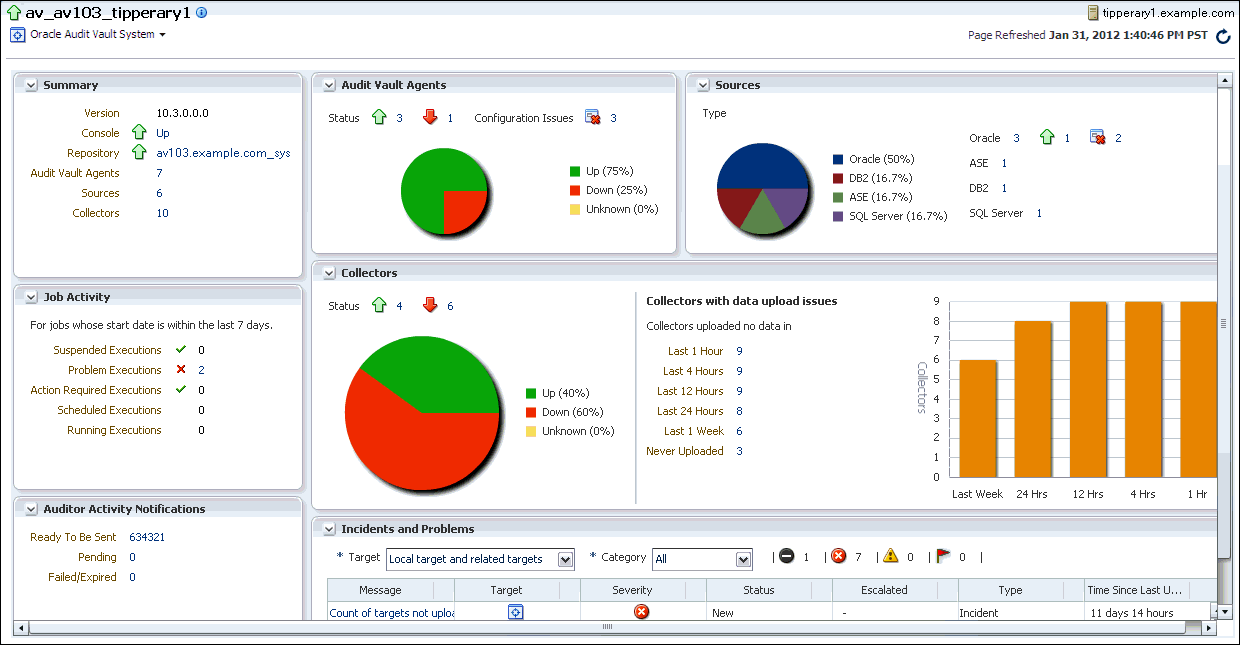Collapse the Job Activity panel

[x=31, y=297]
